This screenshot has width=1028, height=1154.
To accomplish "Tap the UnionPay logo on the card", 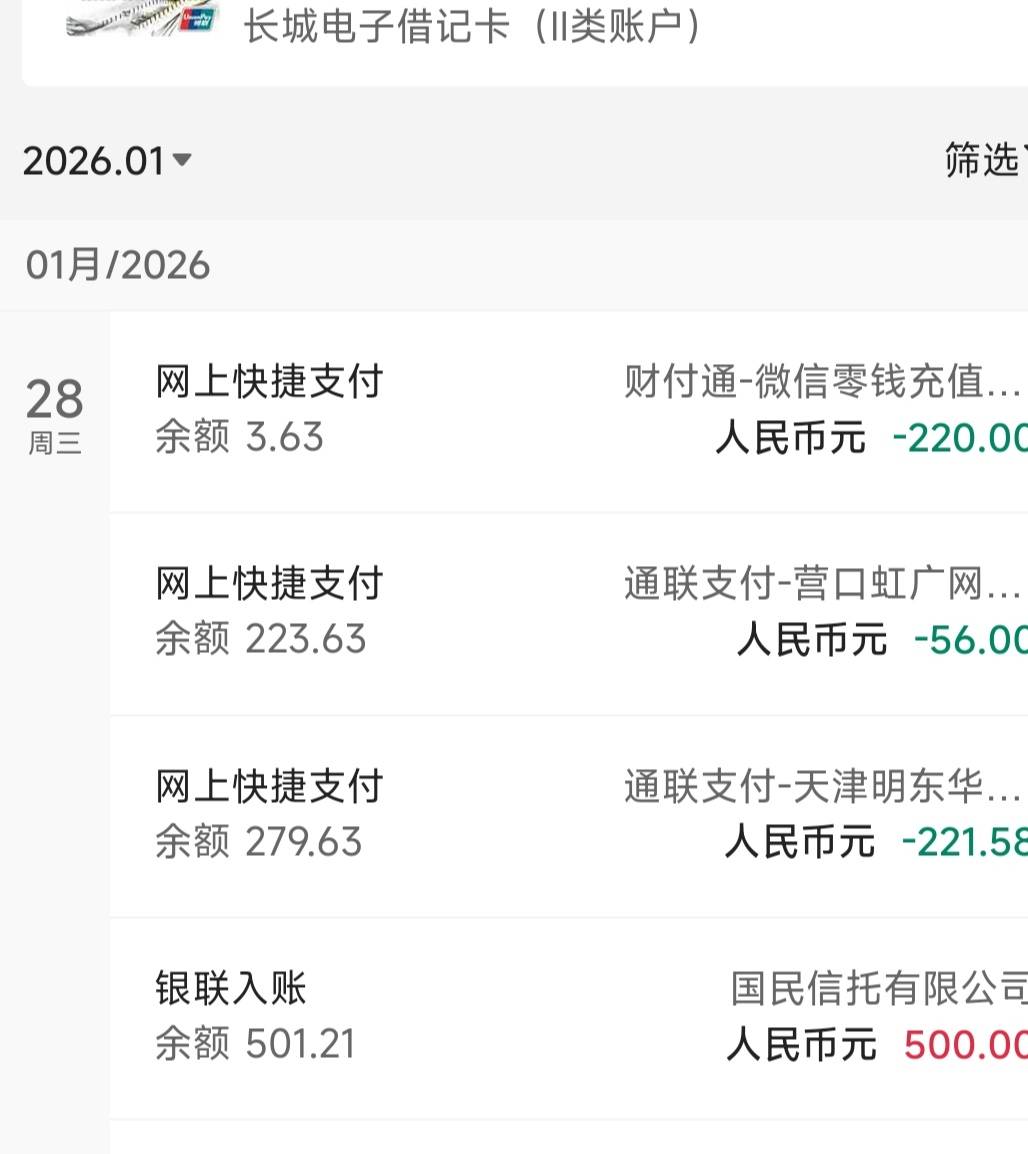I will (198, 22).
